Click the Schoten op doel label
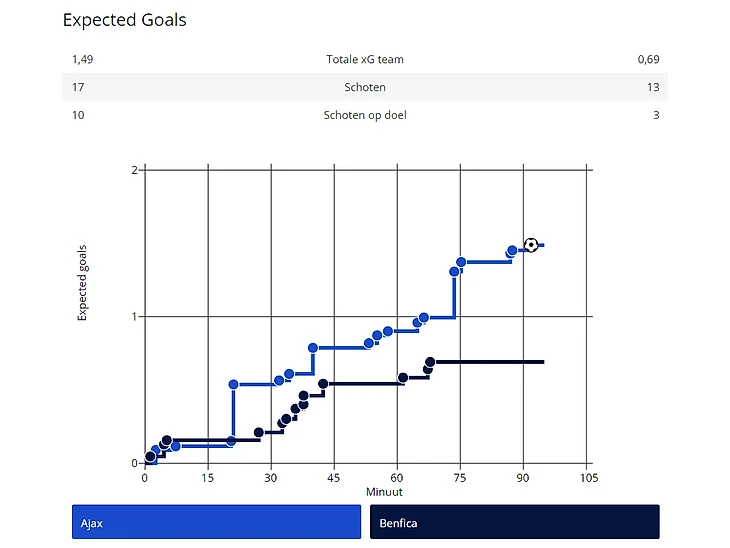The width and height of the screenshot is (730, 548). 365,115
